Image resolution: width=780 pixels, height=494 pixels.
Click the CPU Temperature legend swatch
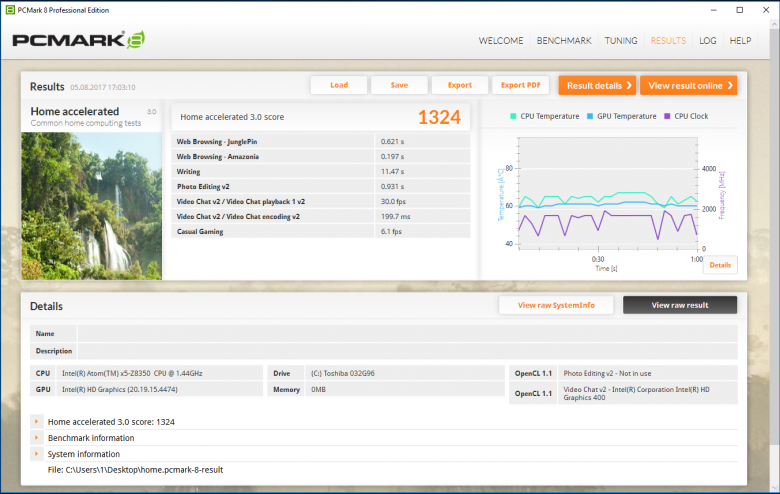513,116
